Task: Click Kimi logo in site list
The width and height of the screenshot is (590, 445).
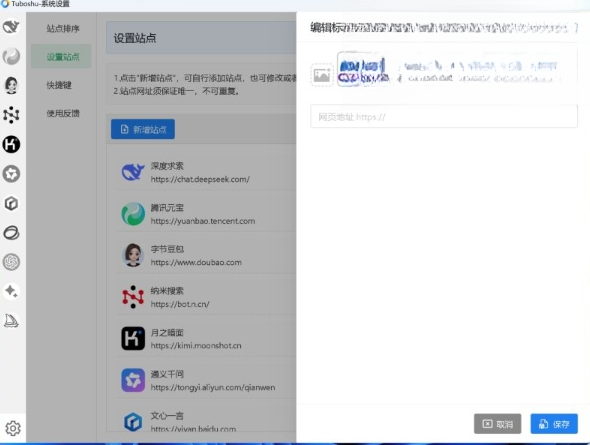Action: (133, 338)
